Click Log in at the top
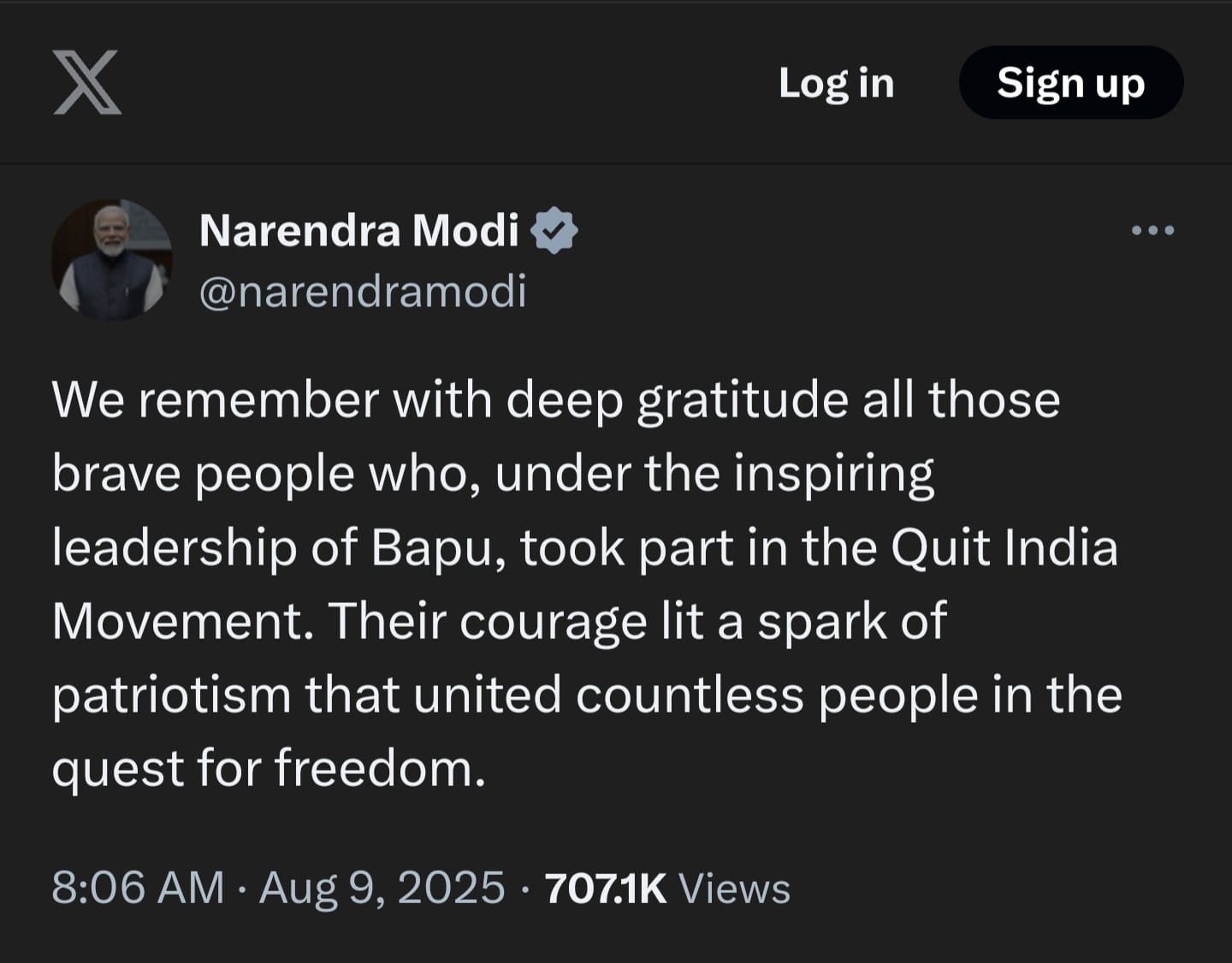Viewport: 1232px width, 963px height. pyautogui.click(x=836, y=83)
